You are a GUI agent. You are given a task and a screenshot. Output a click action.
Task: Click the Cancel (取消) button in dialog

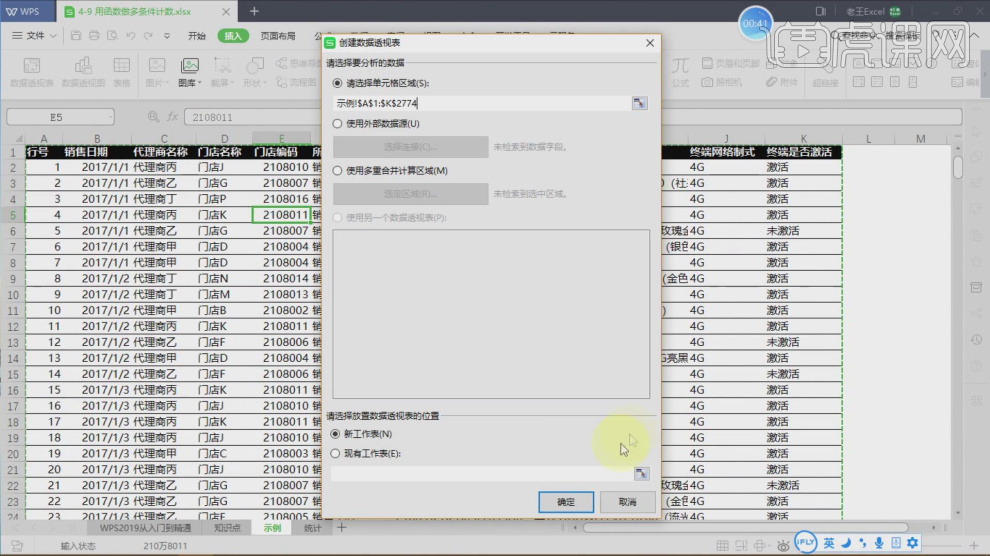627,502
